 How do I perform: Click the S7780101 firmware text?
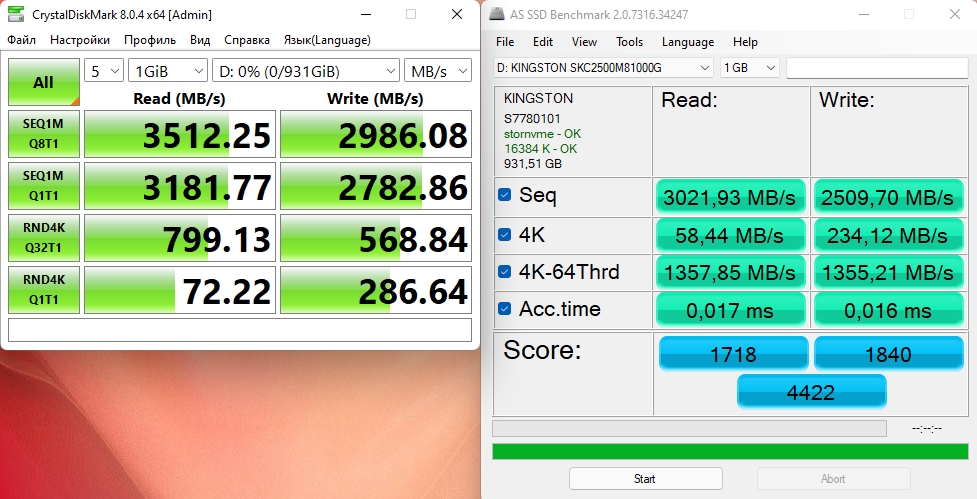point(532,118)
